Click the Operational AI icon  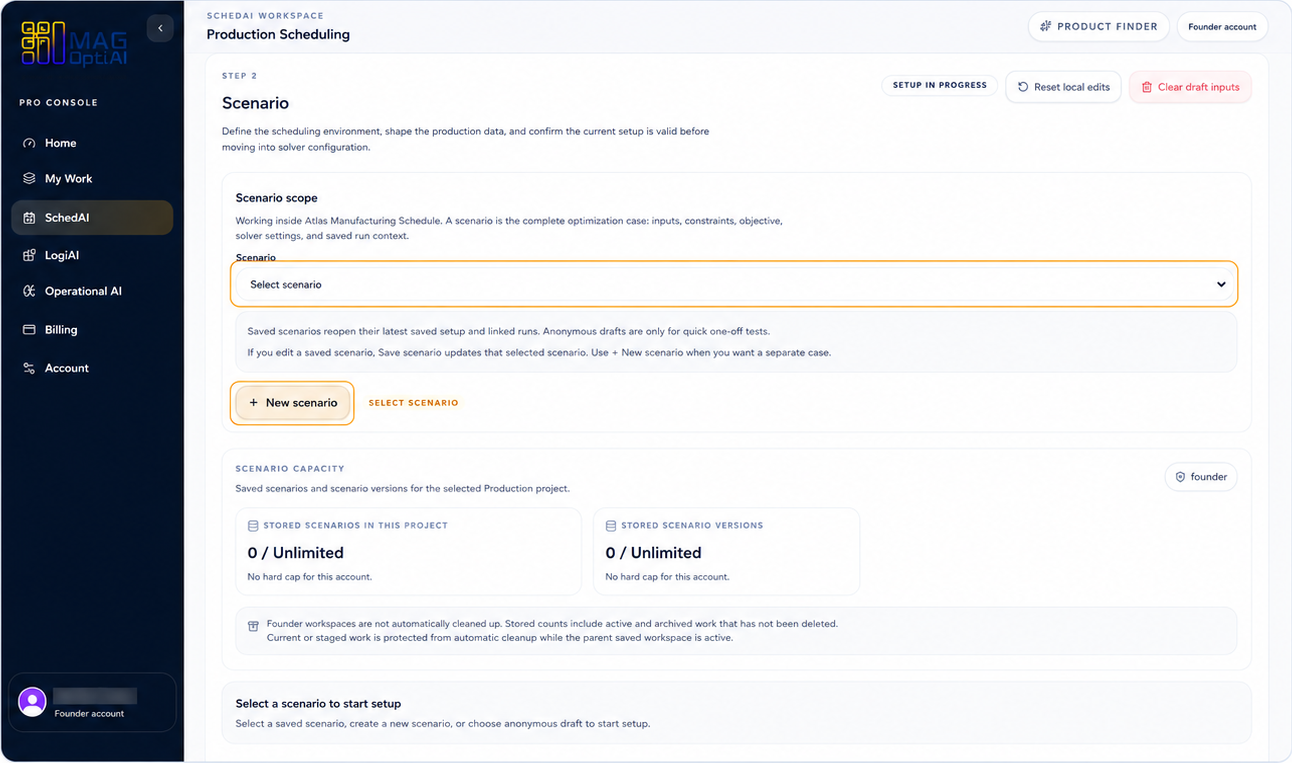(29, 292)
